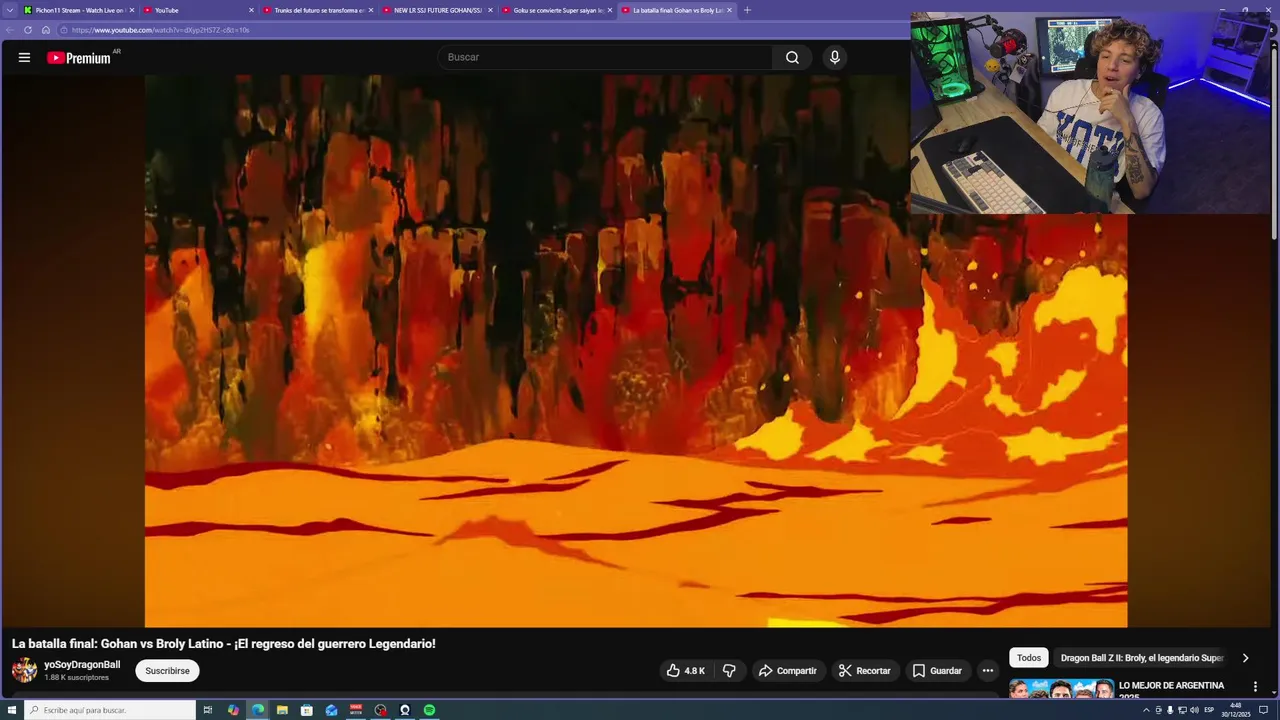Open the three-dot more actions menu
This screenshot has height=720, width=1280.
988,671
